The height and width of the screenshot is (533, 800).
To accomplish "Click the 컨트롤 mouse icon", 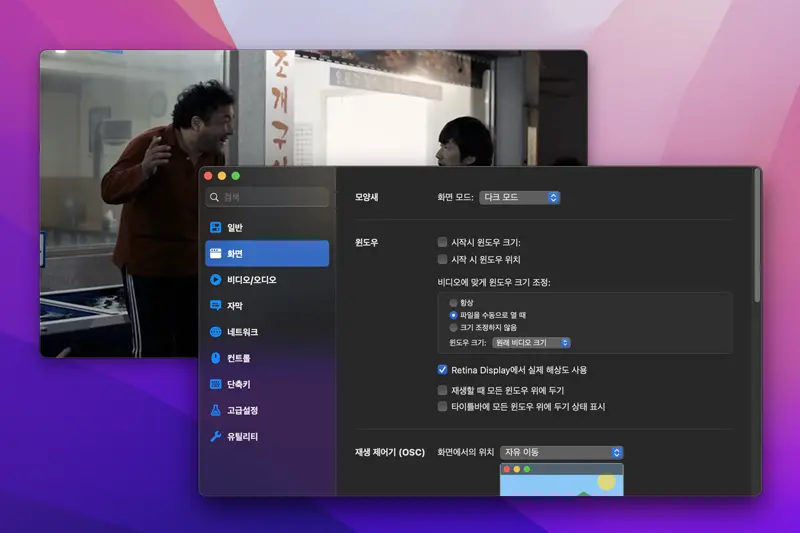I will coord(215,358).
